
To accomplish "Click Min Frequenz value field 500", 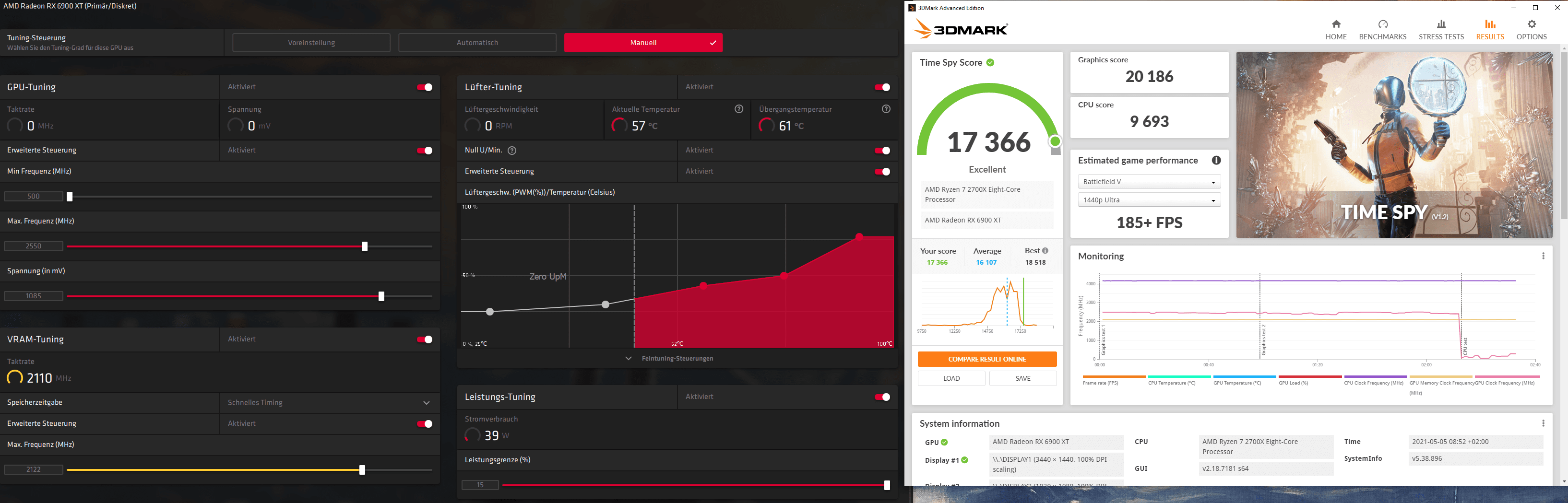I will (x=34, y=197).
